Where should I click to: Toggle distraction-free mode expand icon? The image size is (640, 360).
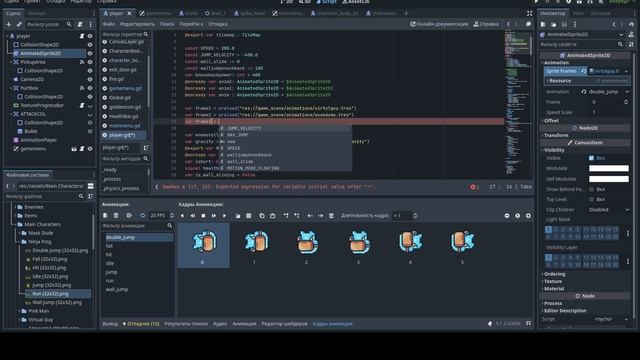pos(529,13)
